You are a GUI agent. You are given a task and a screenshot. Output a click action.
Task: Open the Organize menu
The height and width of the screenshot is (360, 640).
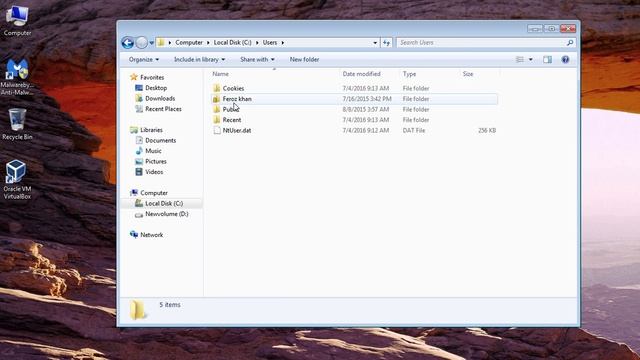pyautogui.click(x=144, y=60)
